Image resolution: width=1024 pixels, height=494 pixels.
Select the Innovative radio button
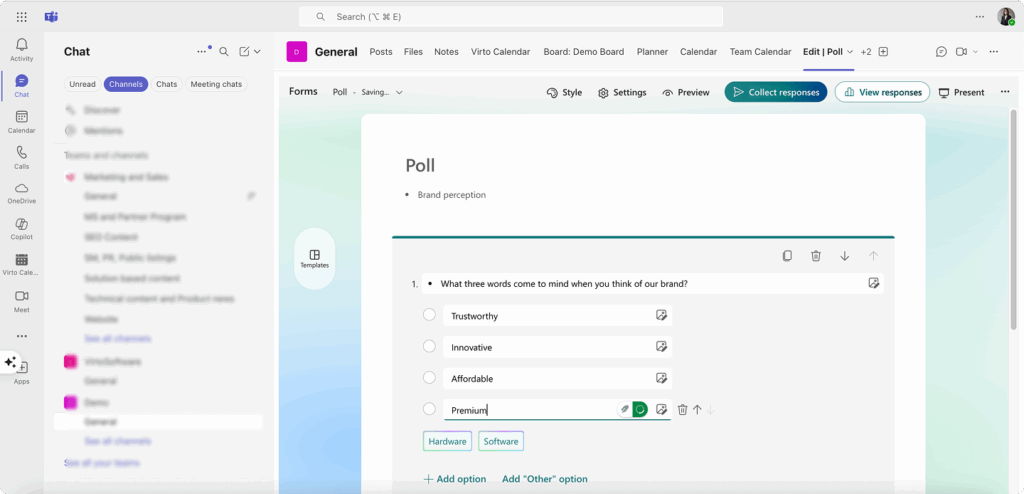point(429,346)
